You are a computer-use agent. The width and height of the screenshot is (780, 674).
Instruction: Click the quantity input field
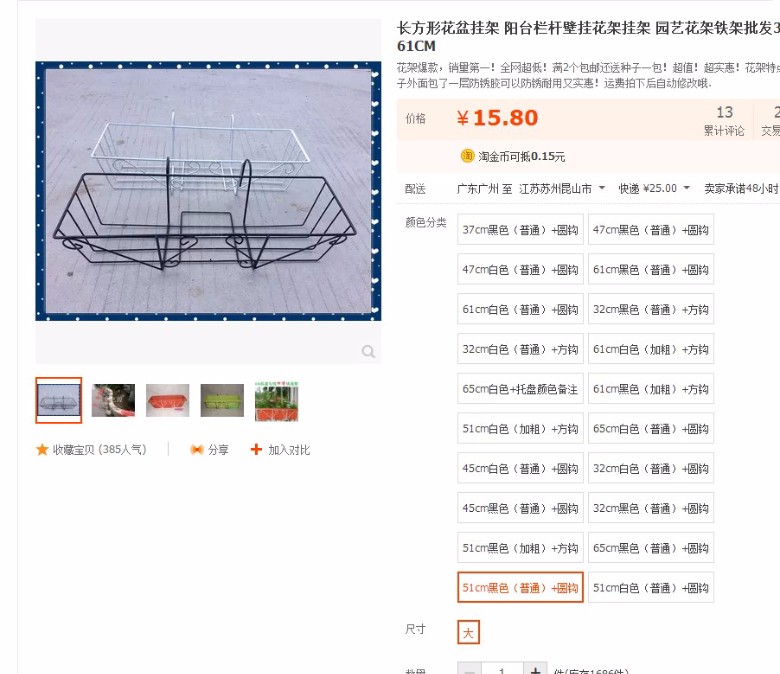[x=502, y=670]
